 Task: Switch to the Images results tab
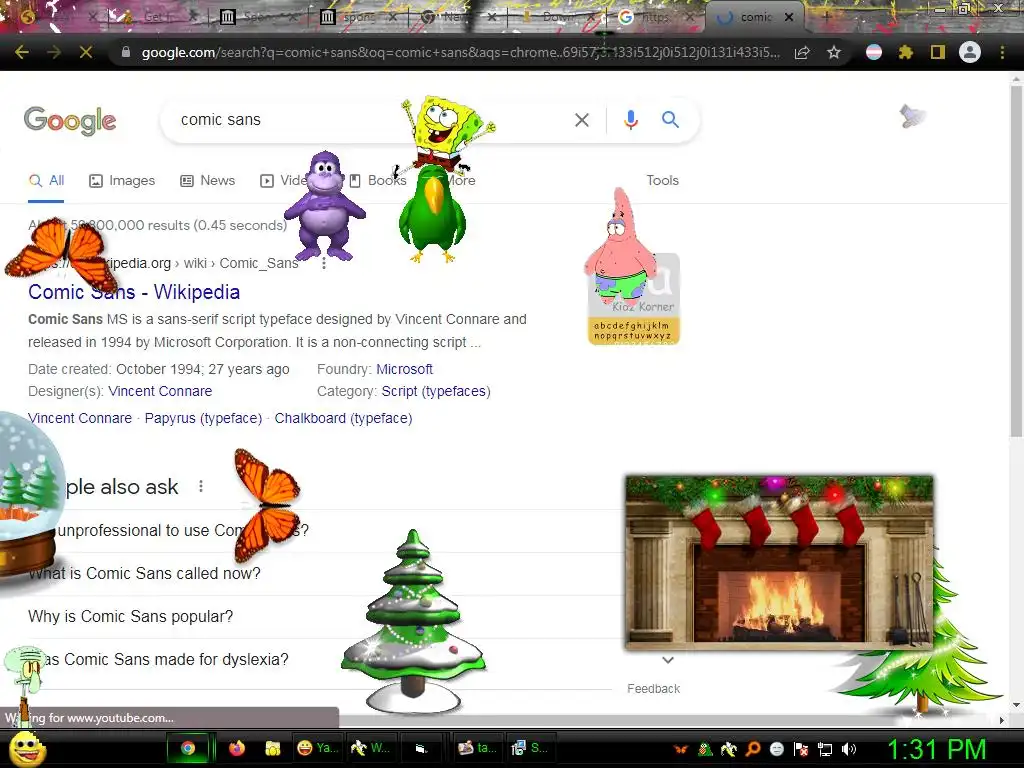[122, 181]
